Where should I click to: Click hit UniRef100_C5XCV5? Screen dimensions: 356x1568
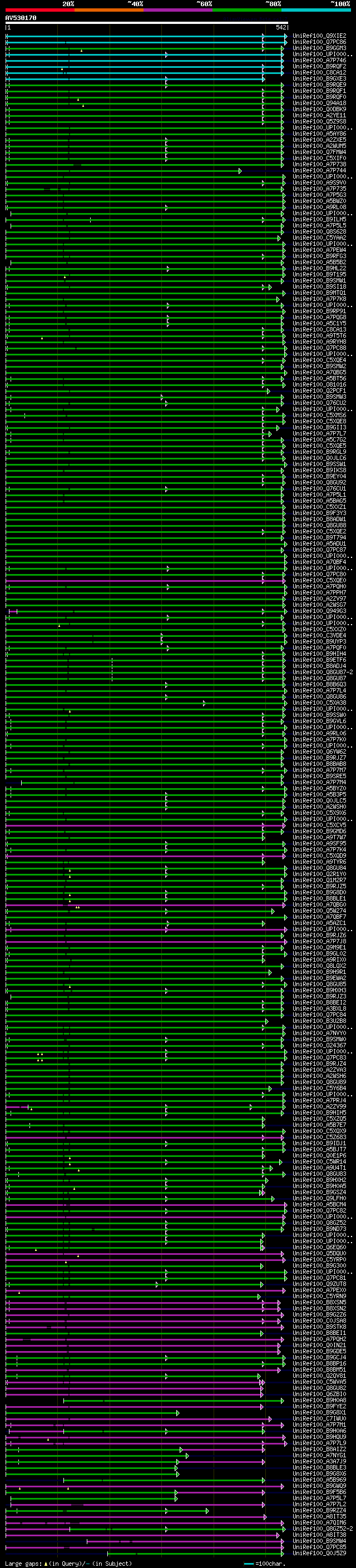(319, 825)
